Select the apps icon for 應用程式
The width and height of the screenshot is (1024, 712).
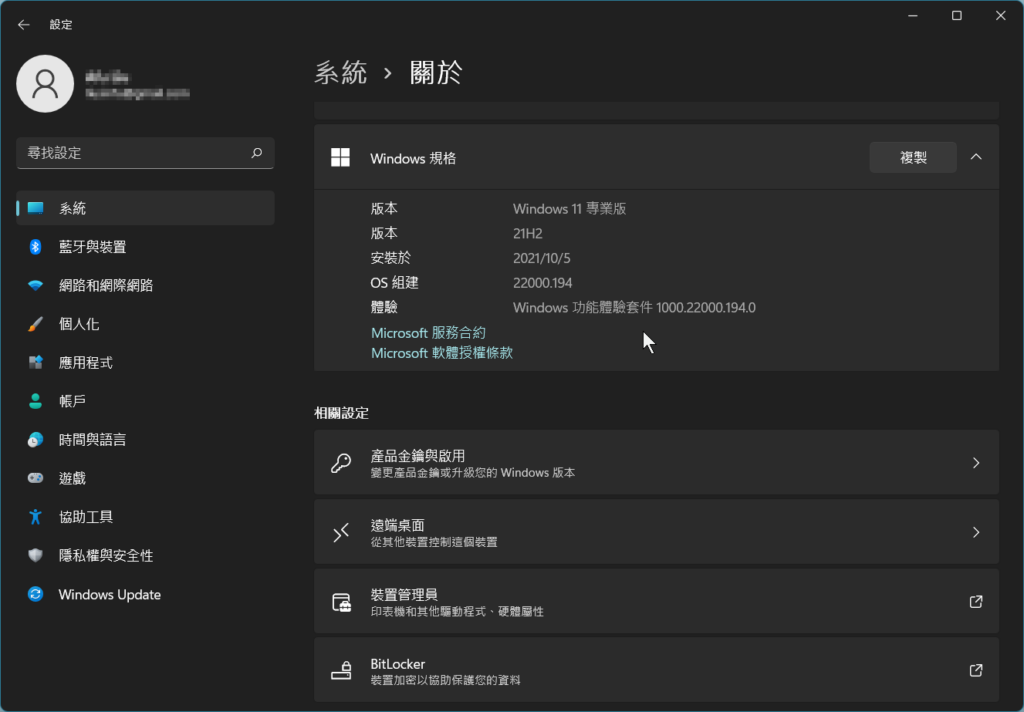[35, 362]
